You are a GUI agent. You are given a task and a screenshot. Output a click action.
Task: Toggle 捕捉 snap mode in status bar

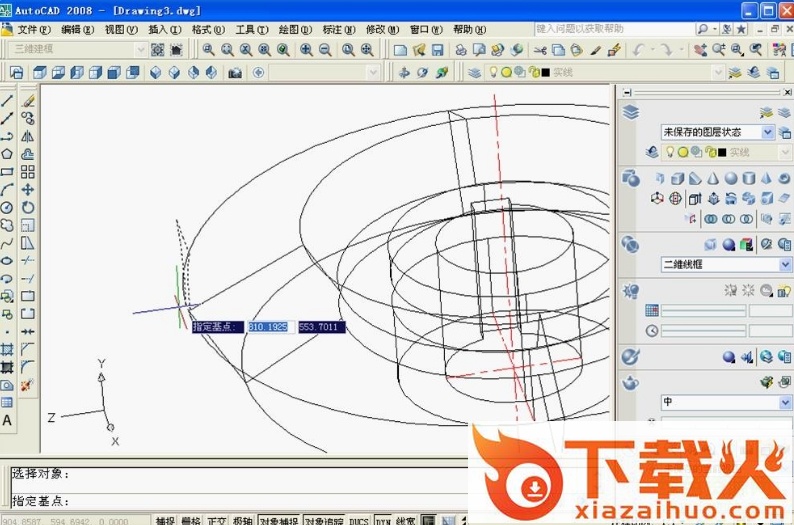(x=165, y=520)
